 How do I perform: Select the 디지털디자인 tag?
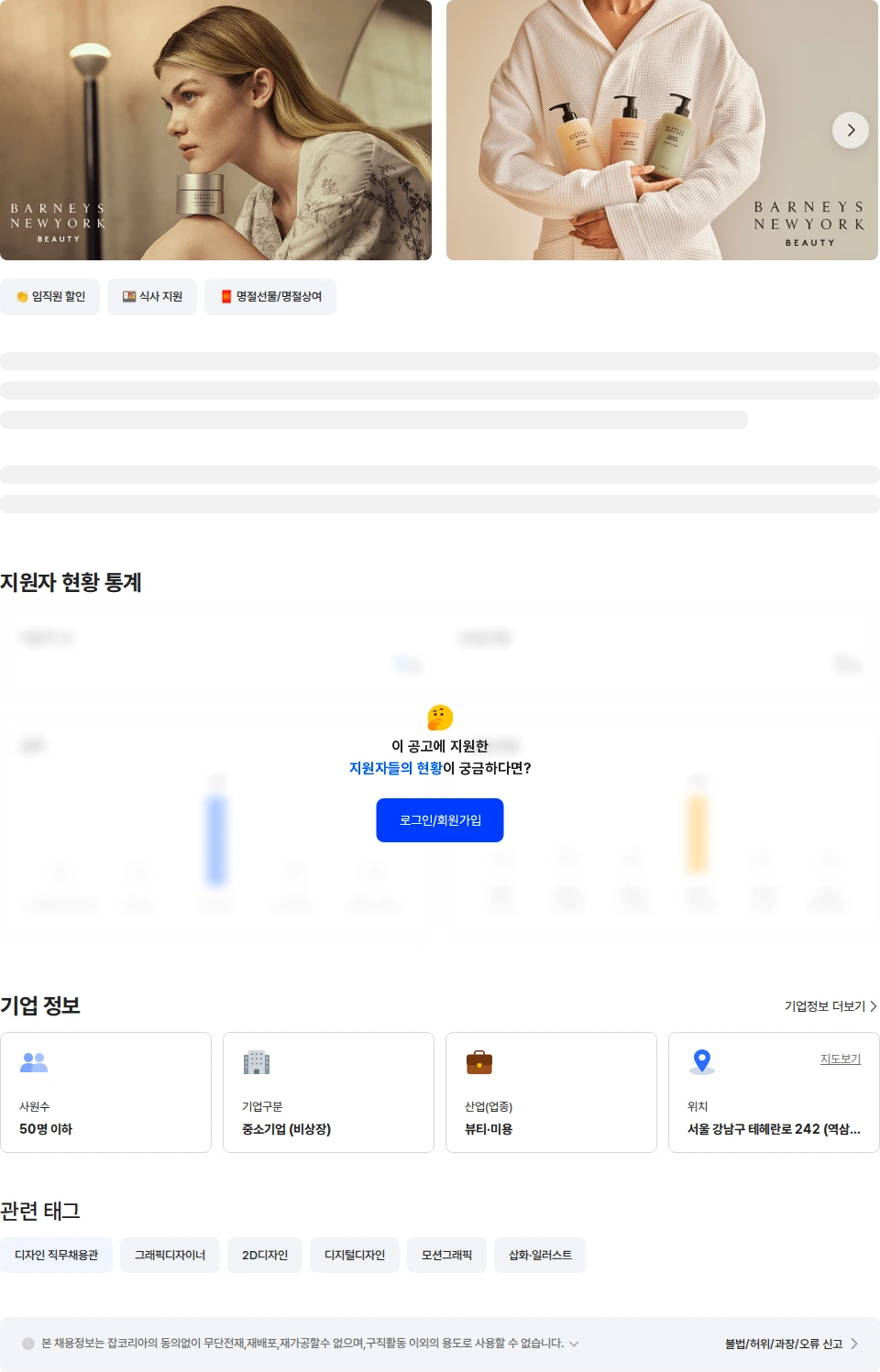point(355,1255)
